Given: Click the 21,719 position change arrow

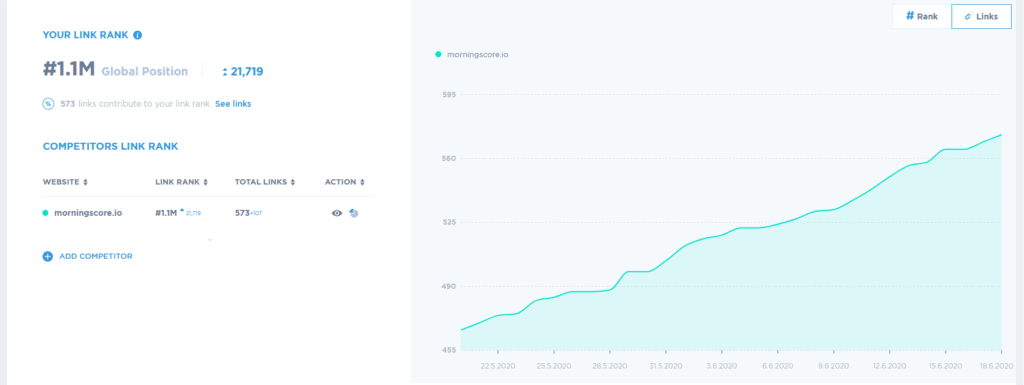Looking at the screenshot, I should tap(225, 72).
